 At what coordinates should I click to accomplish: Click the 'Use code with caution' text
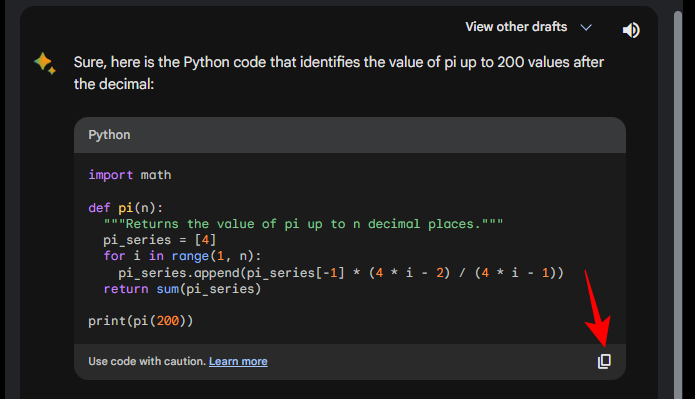click(x=147, y=361)
